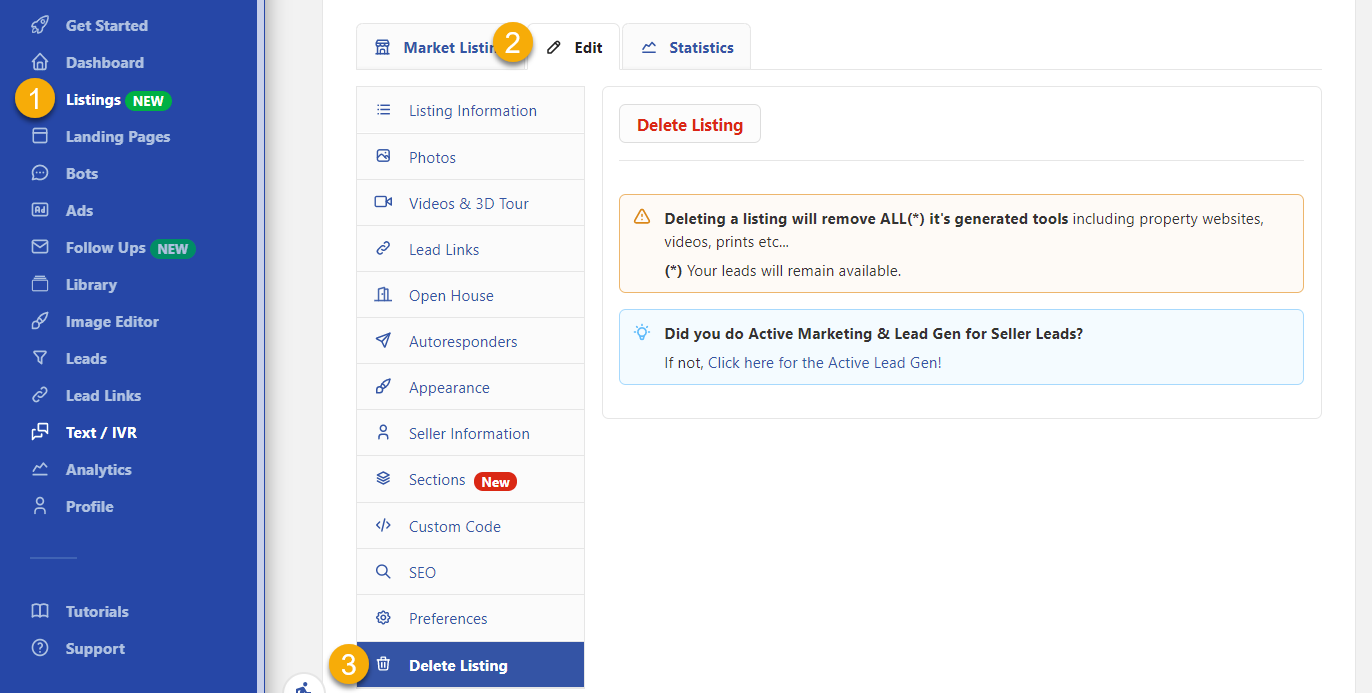Open your Profile
Viewport: 1372px width, 693px height.
click(88, 506)
